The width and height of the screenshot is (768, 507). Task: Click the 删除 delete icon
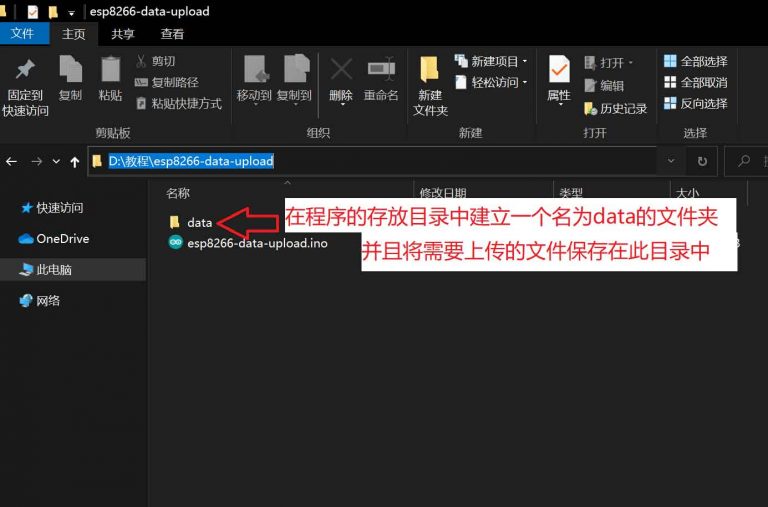tap(341, 70)
